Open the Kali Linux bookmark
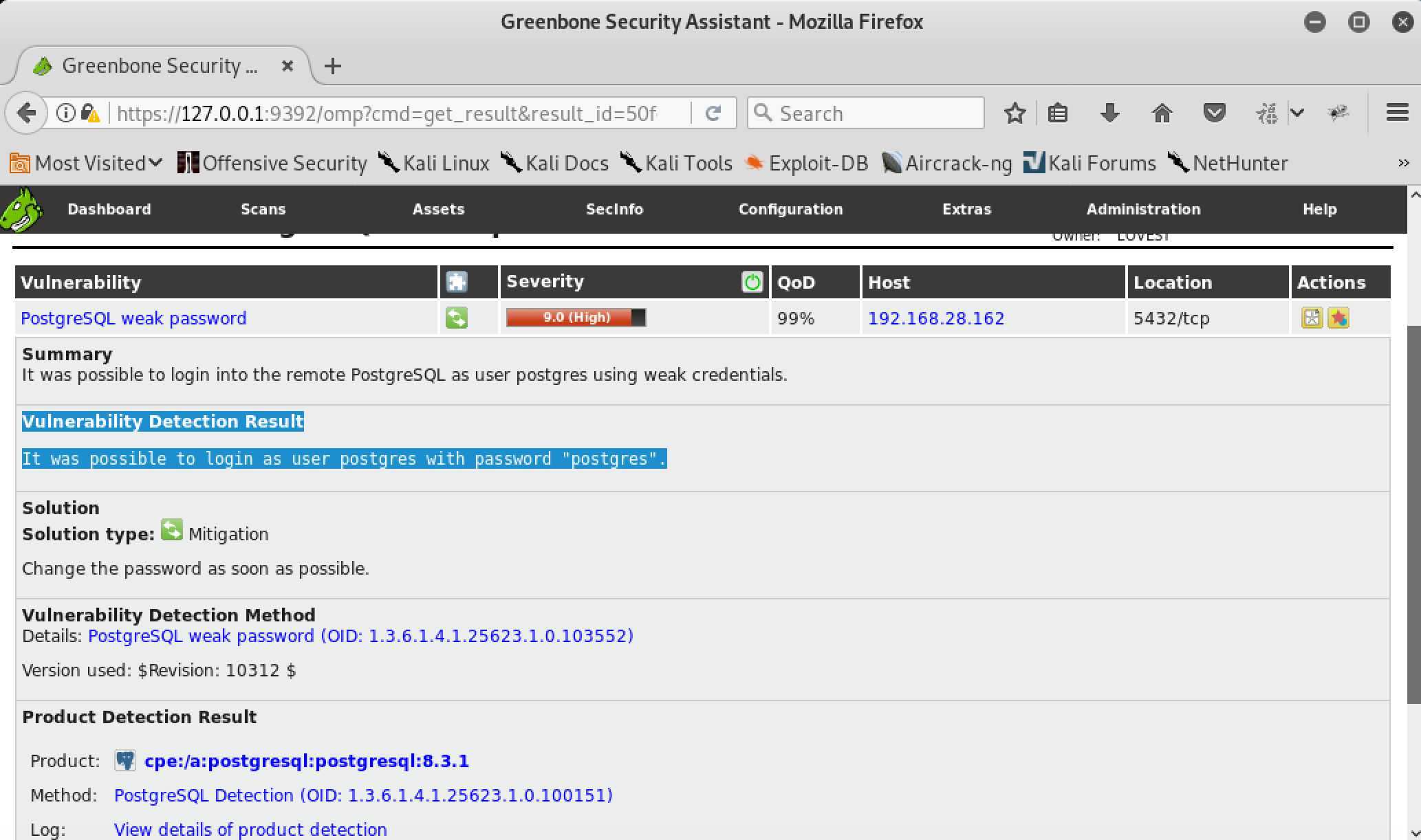This screenshot has width=1421, height=840. pos(433,163)
